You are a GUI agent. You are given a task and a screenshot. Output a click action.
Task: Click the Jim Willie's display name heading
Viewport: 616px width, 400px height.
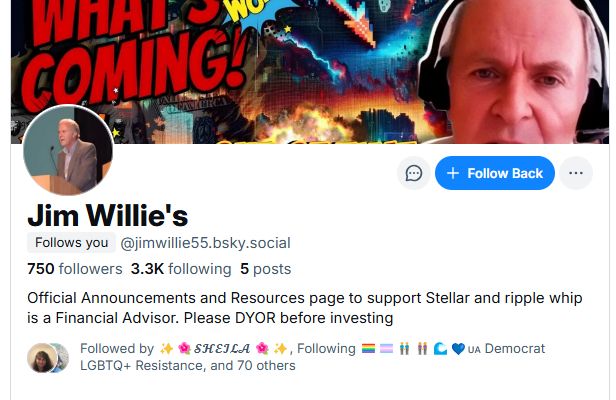click(108, 215)
